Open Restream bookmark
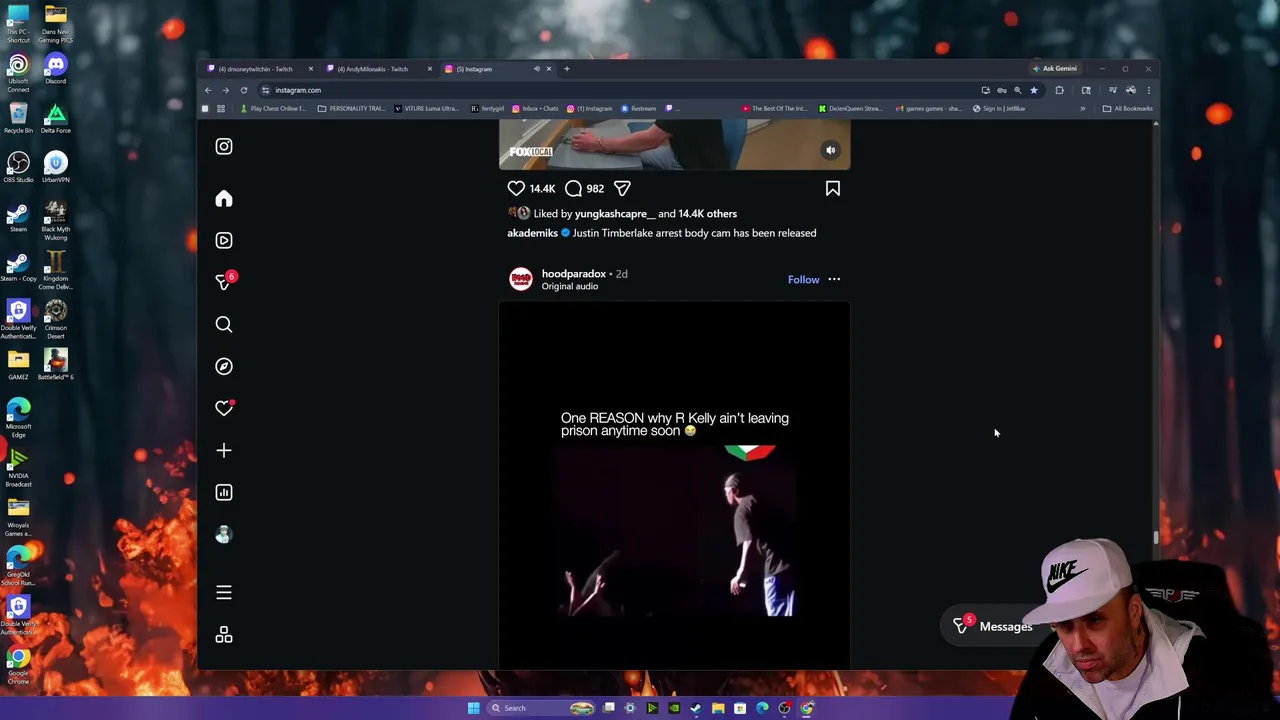 tap(639, 108)
